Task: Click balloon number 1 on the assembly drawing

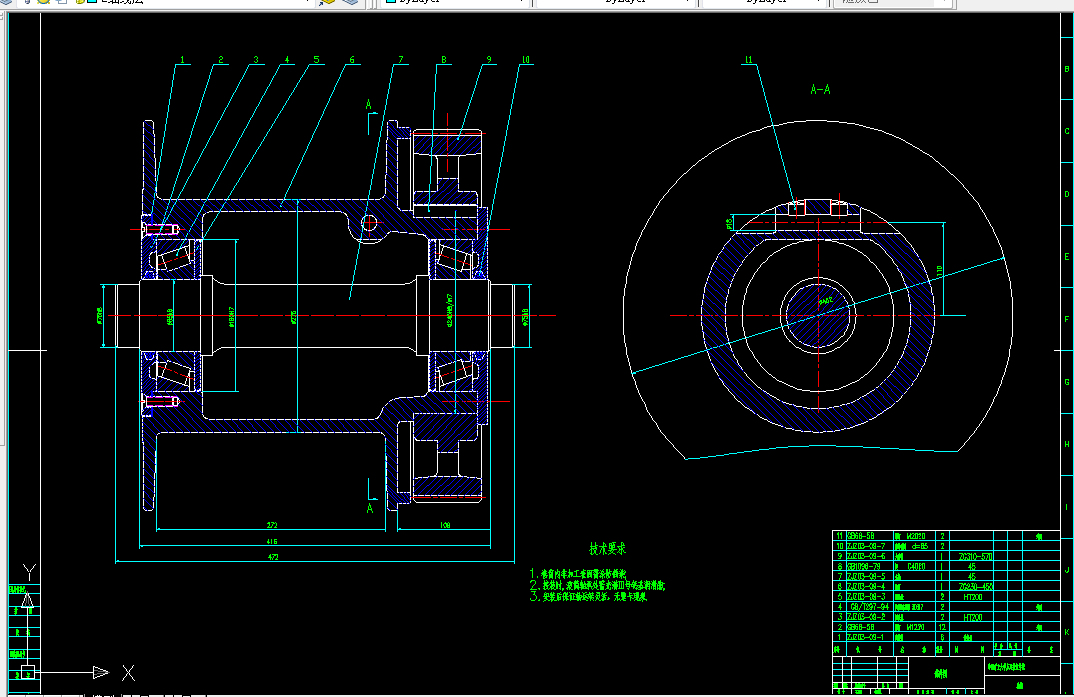Action: pos(182,60)
